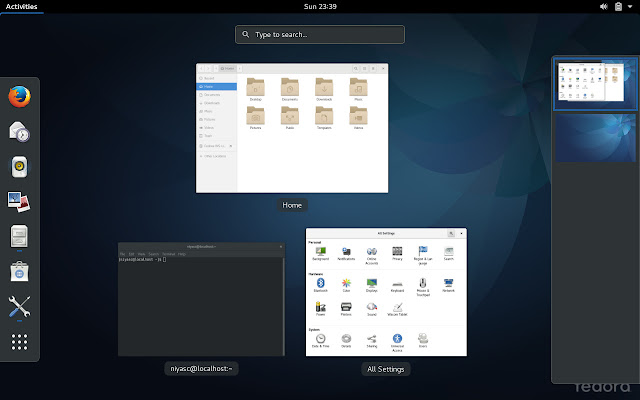Open Privacy in All Settings
Image resolution: width=640 pixels, height=400 pixels.
(397, 253)
